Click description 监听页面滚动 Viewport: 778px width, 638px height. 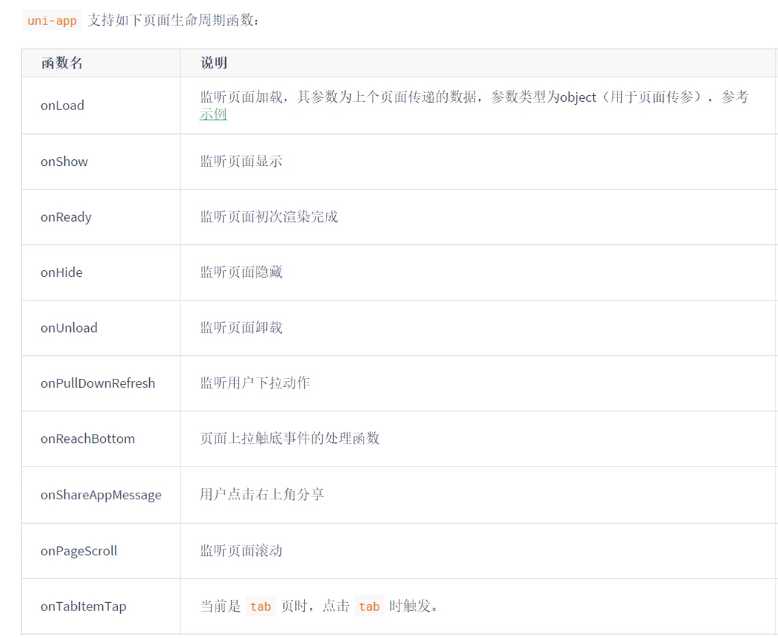241,551
